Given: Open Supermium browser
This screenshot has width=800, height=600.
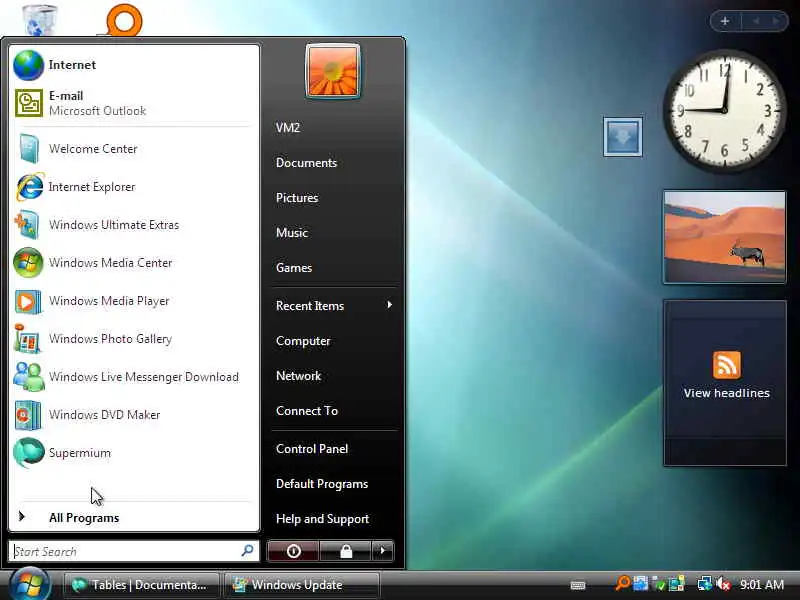Looking at the screenshot, I should (x=134, y=453).
